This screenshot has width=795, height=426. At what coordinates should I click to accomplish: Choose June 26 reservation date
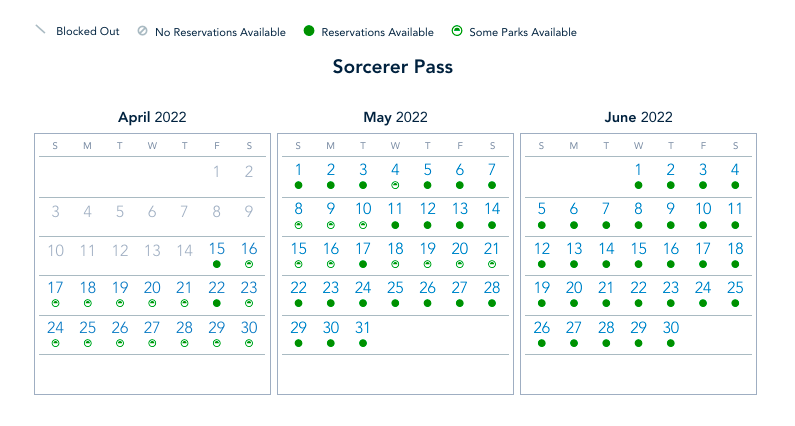click(x=541, y=327)
